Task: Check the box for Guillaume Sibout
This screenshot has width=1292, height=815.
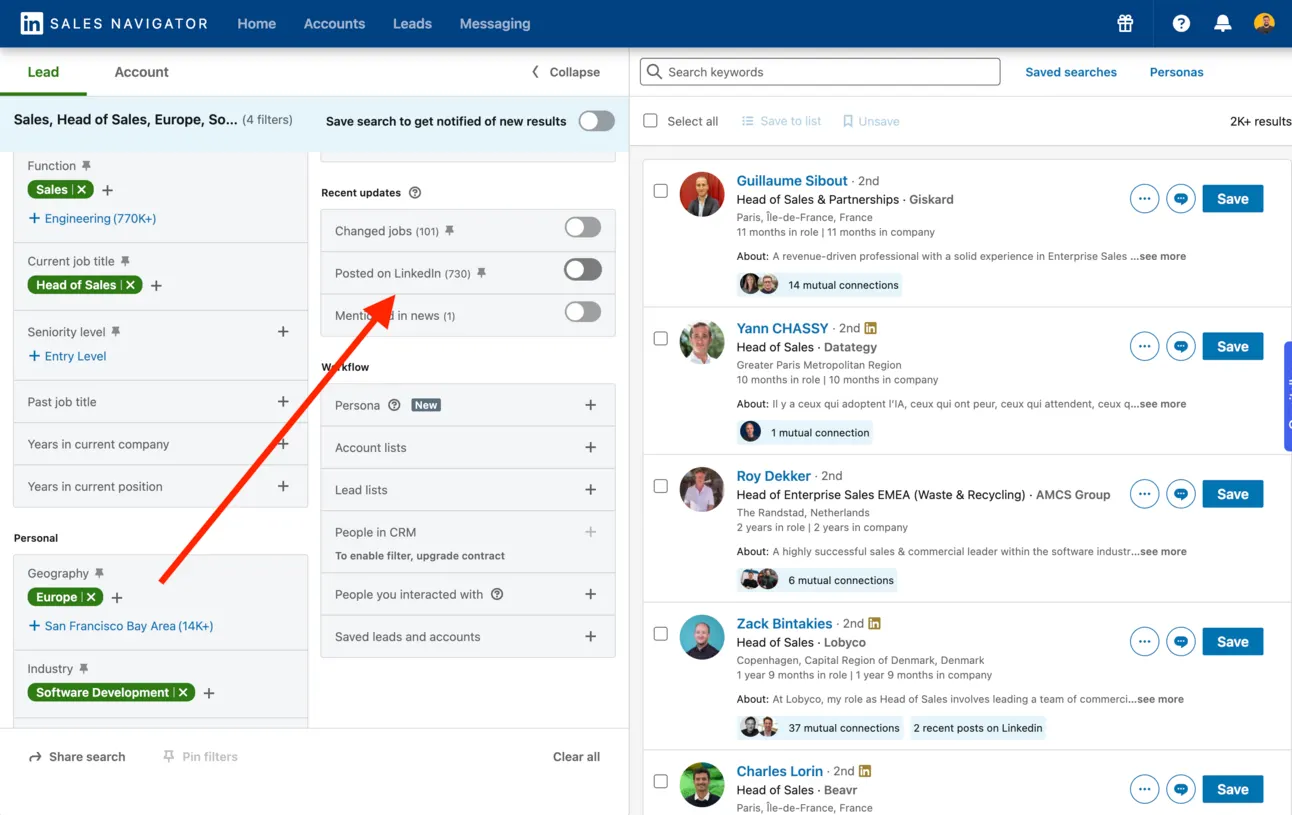Action: click(x=661, y=191)
